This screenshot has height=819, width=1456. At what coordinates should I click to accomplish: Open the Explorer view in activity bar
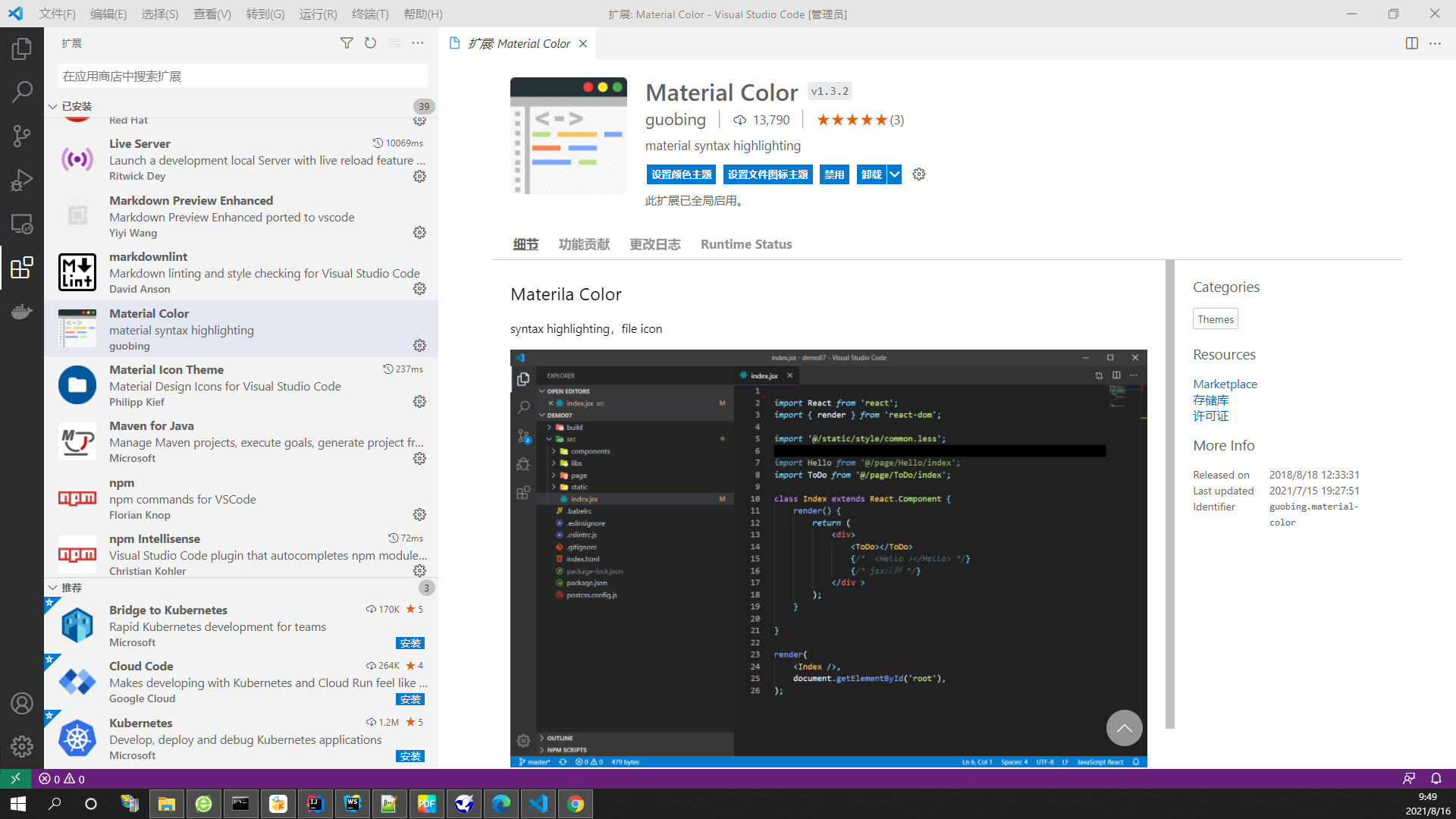point(22,49)
